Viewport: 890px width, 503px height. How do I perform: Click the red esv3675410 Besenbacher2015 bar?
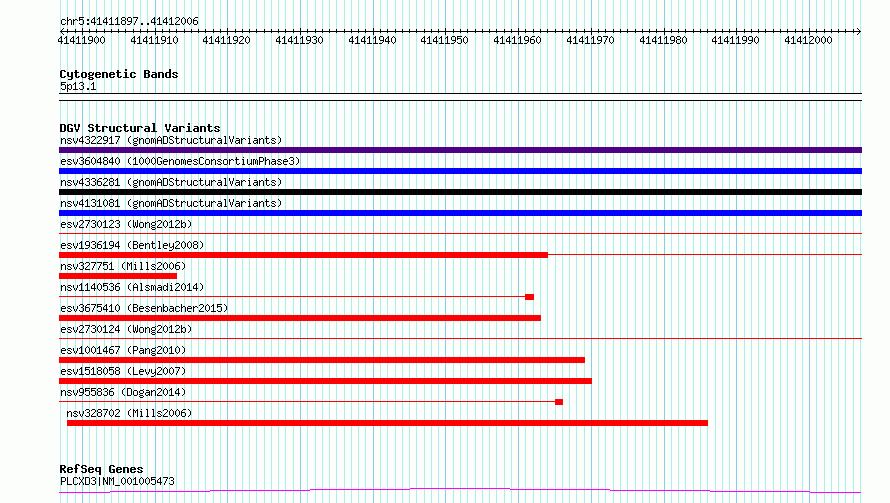300,318
